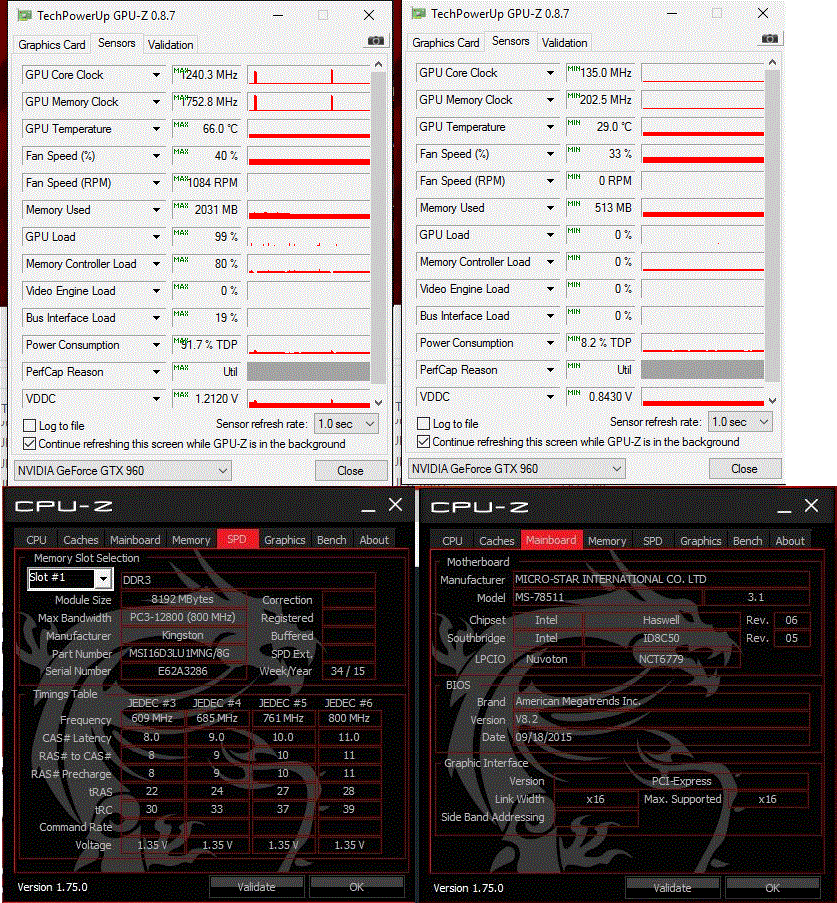The image size is (837, 903).
Task: Enable Log to file in MIN-values GPU-Z window
Action: (x=423, y=424)
